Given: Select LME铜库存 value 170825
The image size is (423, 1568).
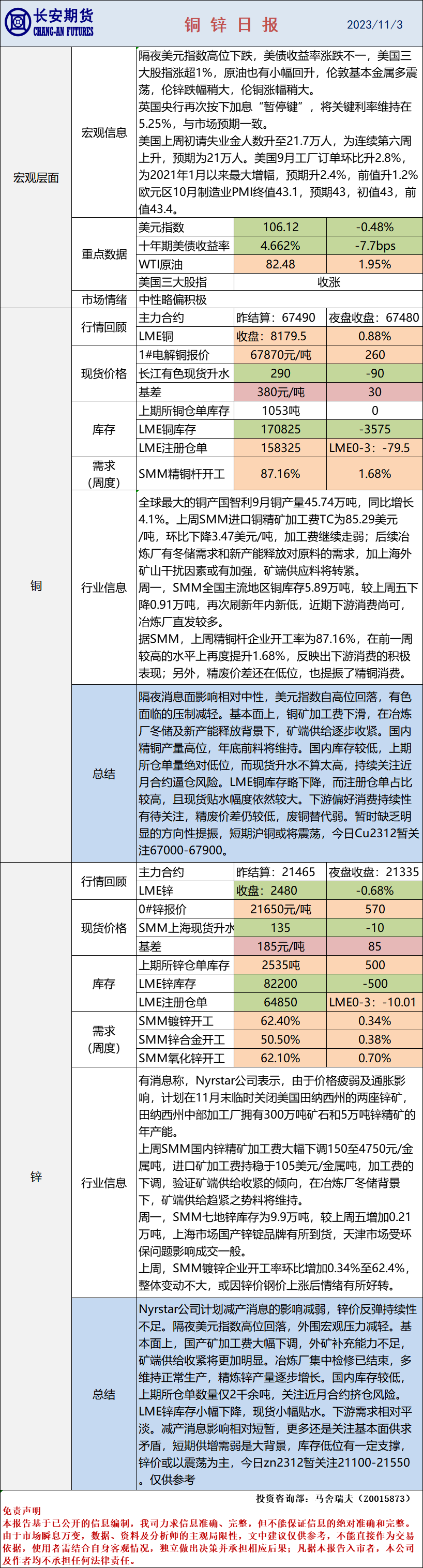Looking at the screenshot, I should [281, 429].
